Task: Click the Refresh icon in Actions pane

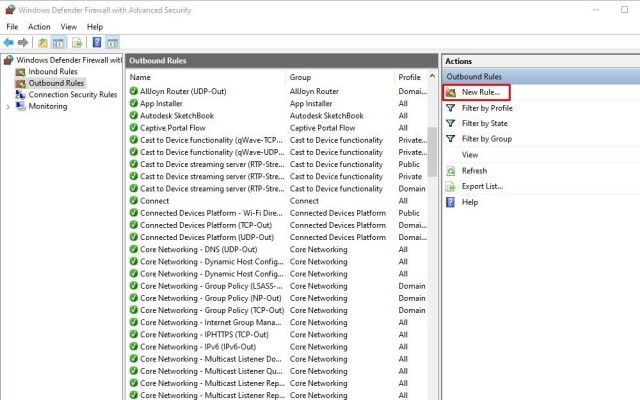Action: 451,171
